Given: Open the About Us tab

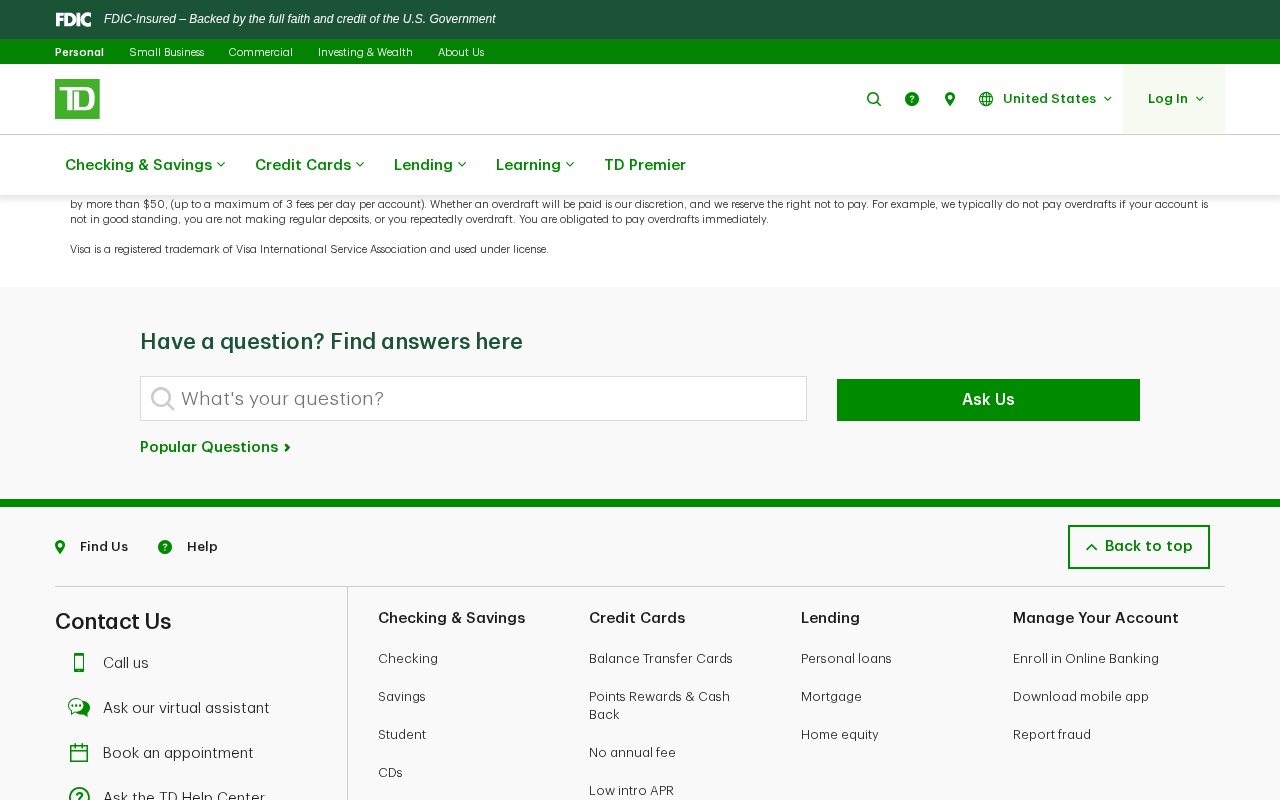Looking at the screenshot, I should click(x=461, y=52).
